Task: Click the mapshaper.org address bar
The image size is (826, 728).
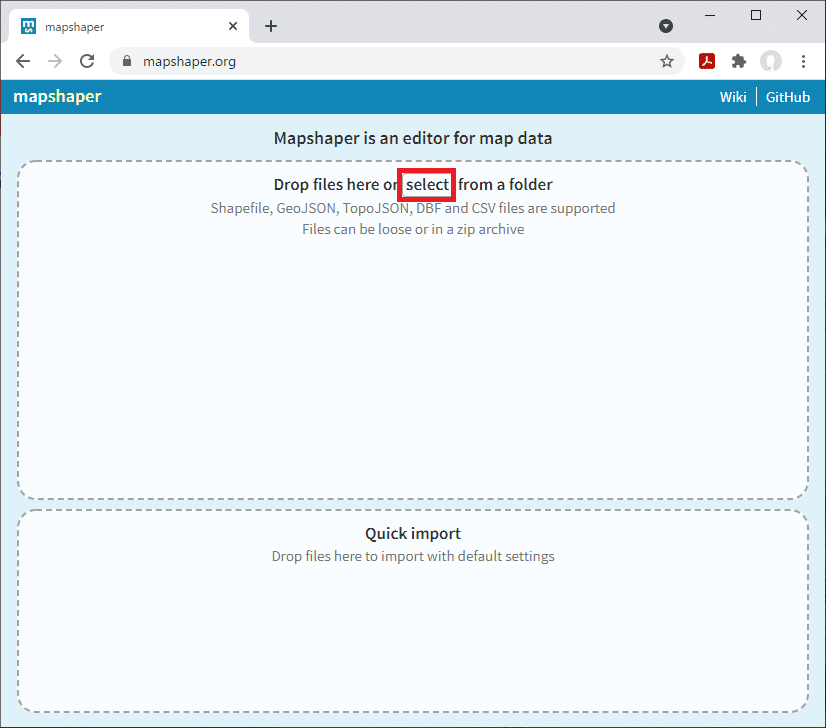Action: point(397,62)
